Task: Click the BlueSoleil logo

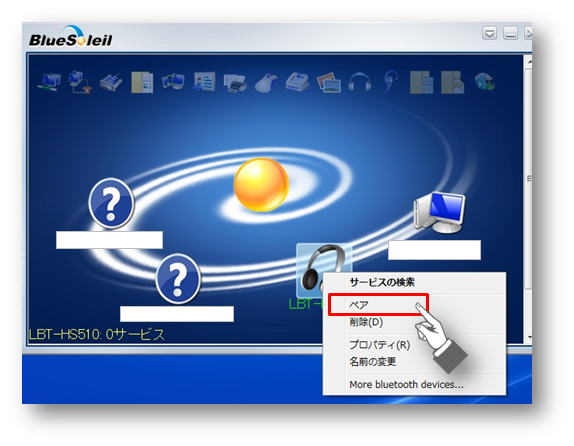Action: point(70,37)
